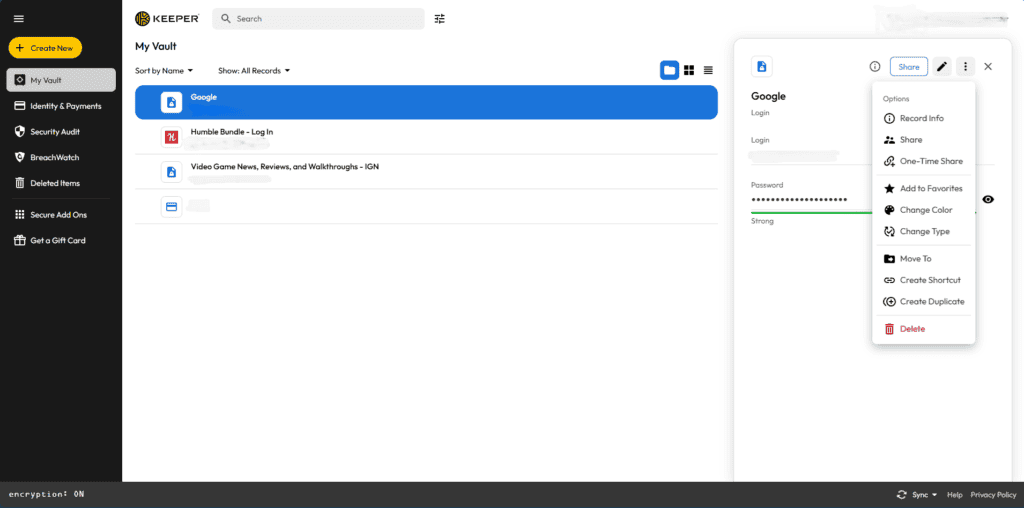Switch to list view icon
The width and height of the screenshot is (1024, 508).
coord(708,70)
